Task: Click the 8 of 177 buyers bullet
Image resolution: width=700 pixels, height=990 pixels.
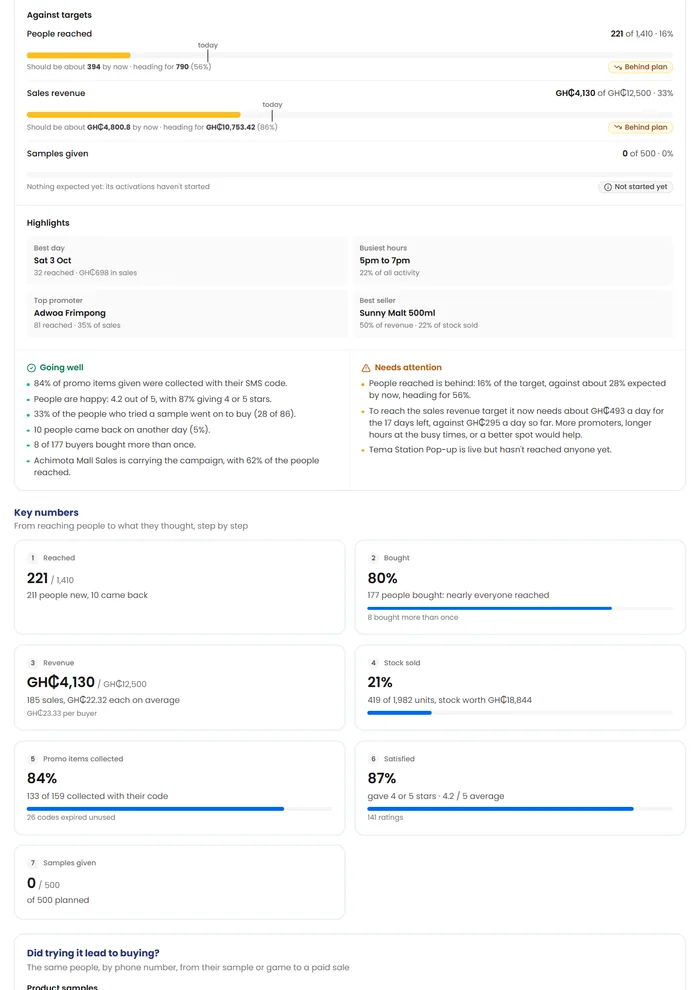Action: pyautogui.click(x=114, y=444)
